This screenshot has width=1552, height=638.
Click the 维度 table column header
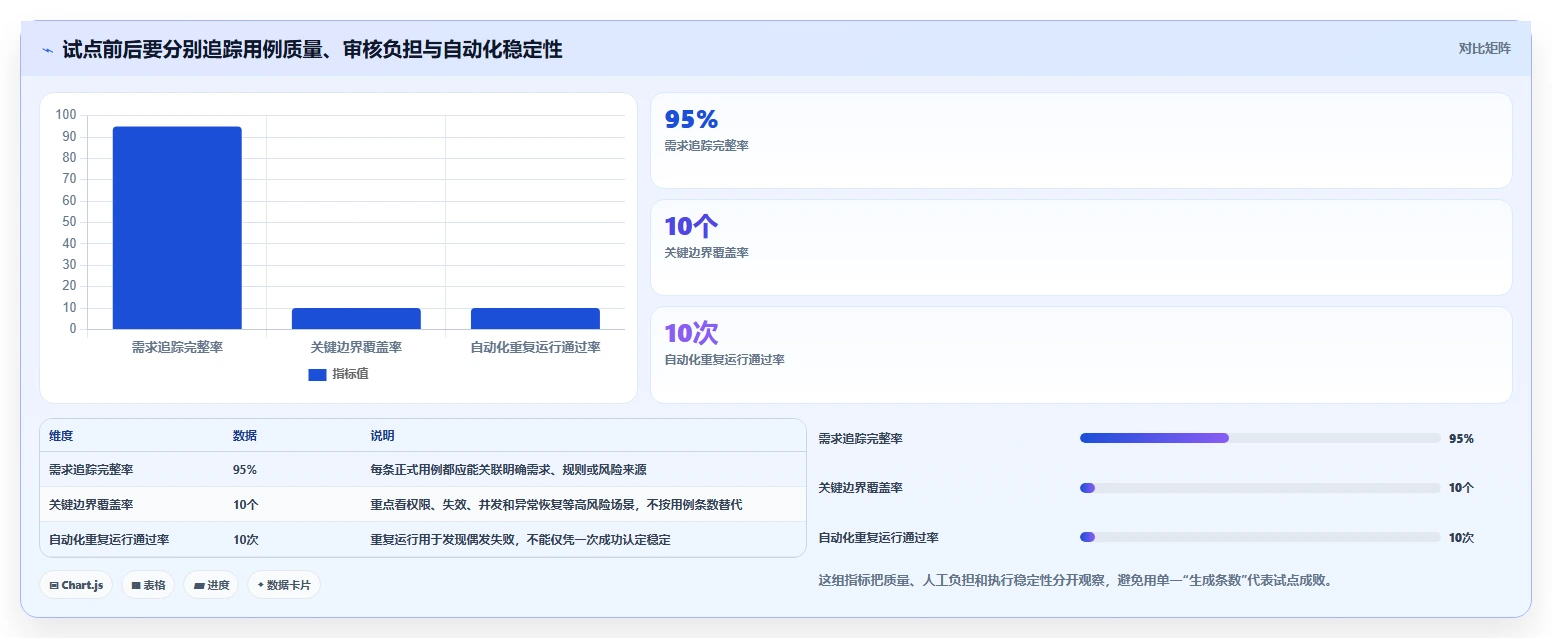(61, 436)
